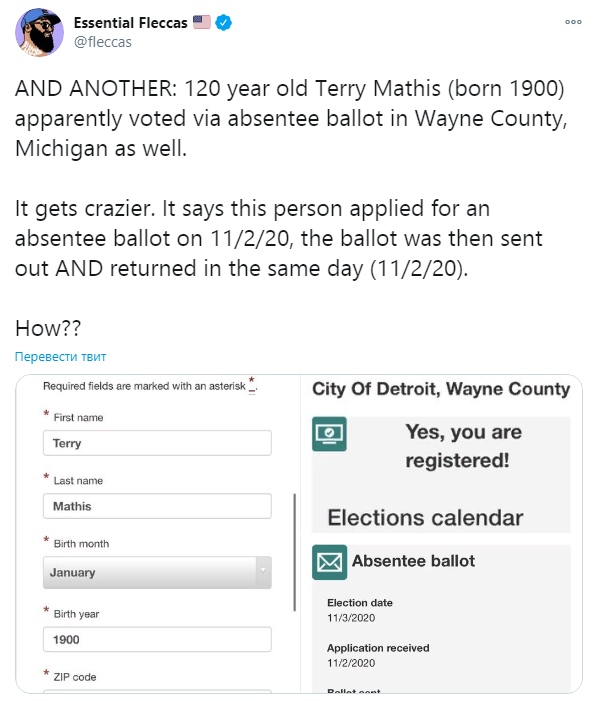
Task: Click the blue verified badge icon
Action: (223, 22)
